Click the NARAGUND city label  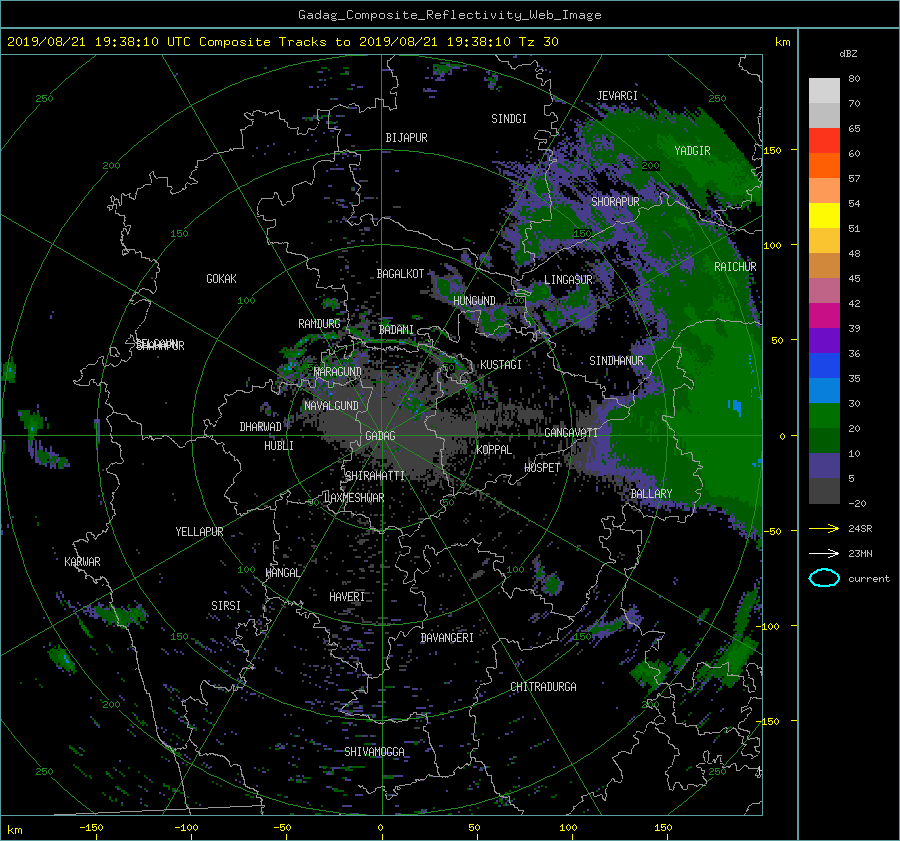(338, 372)
